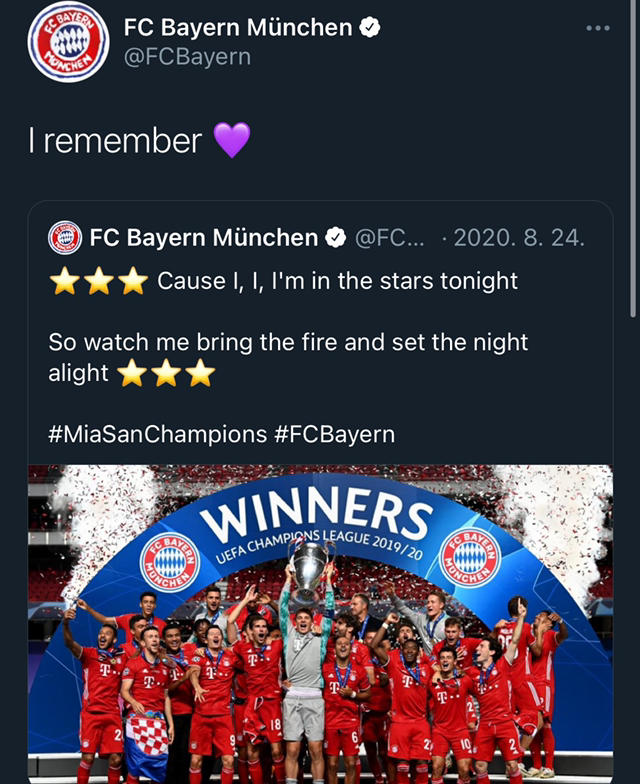The width and height of the screenshot is (640, 784).
Task: Click the "I remember" tweet text
Action: (115, 141)
